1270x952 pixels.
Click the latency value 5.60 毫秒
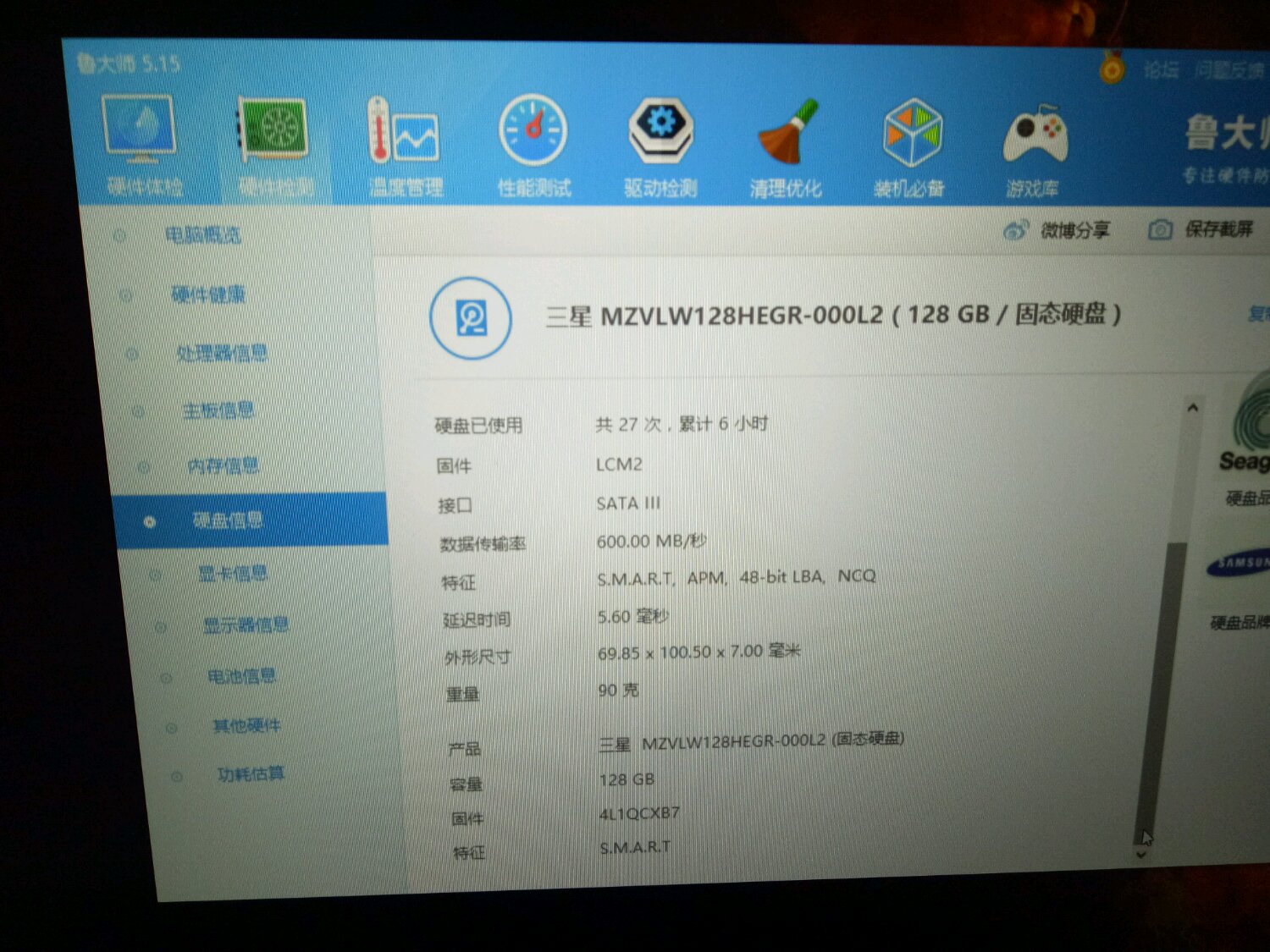click(633, 616)
